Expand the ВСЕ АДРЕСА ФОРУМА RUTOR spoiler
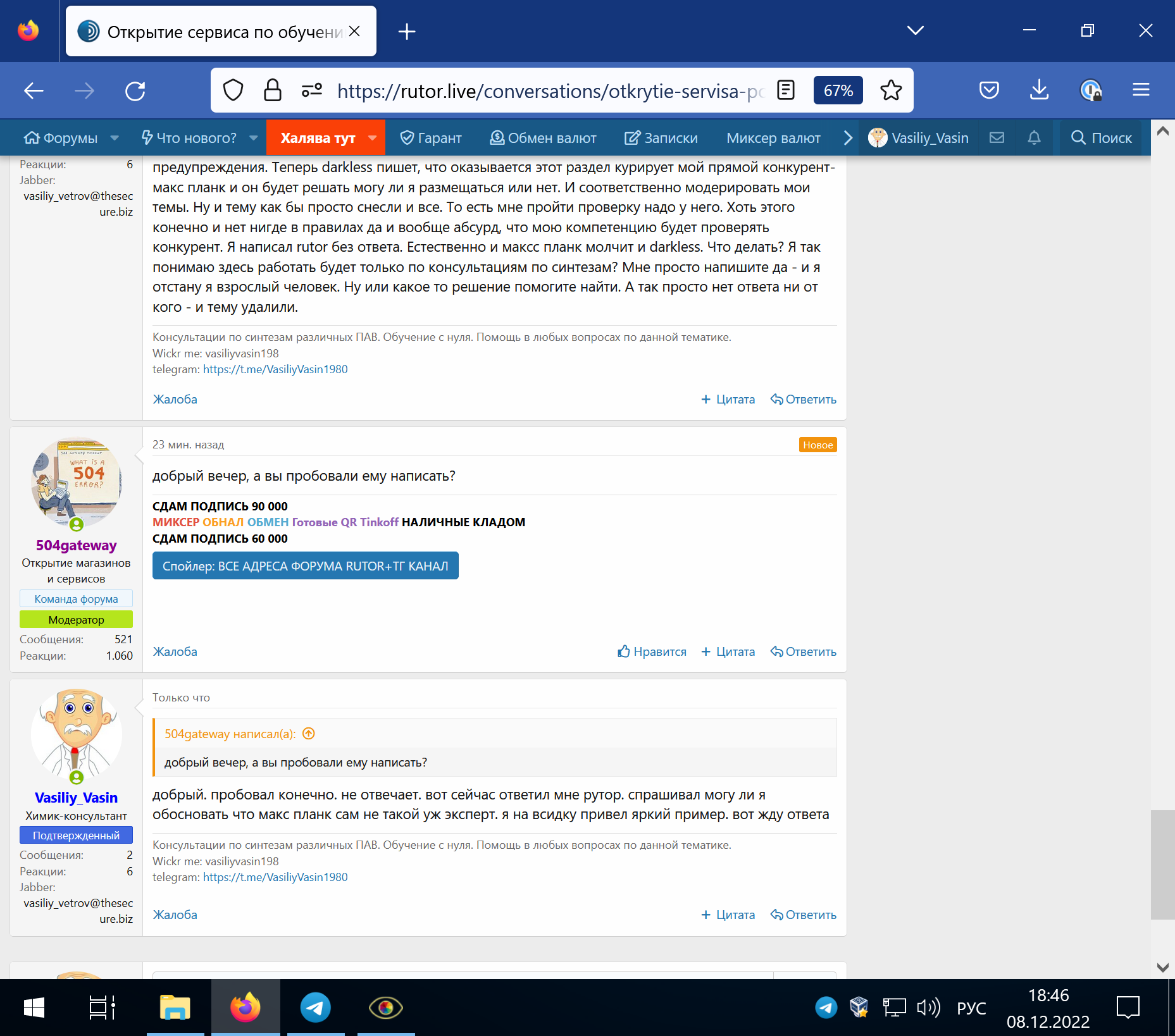The height and width of the screenshot is (1036, 1175). click(x=306, y=566)
